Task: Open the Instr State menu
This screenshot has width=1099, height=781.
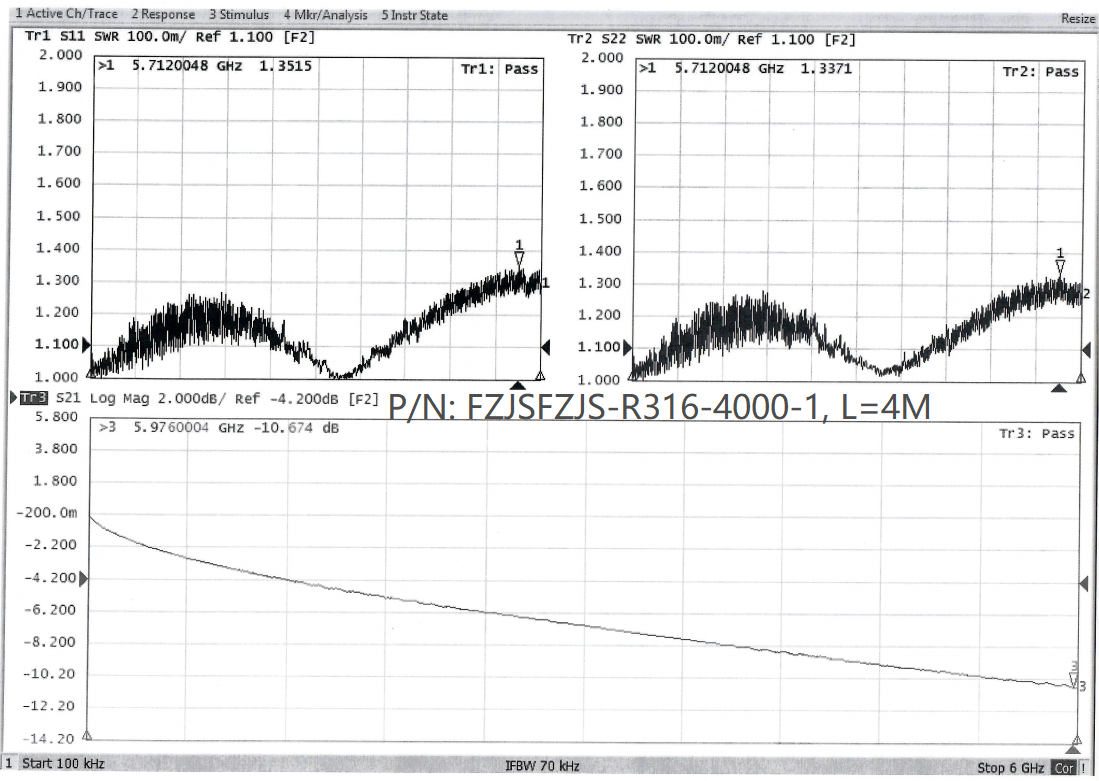Action: pyautogui.click(x=414, y=15)
